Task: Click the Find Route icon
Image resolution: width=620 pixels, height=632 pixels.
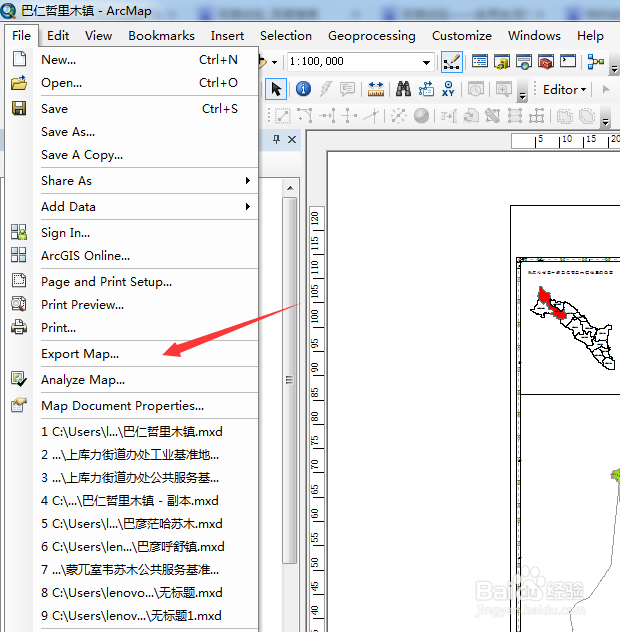Action: click(426, 89)
